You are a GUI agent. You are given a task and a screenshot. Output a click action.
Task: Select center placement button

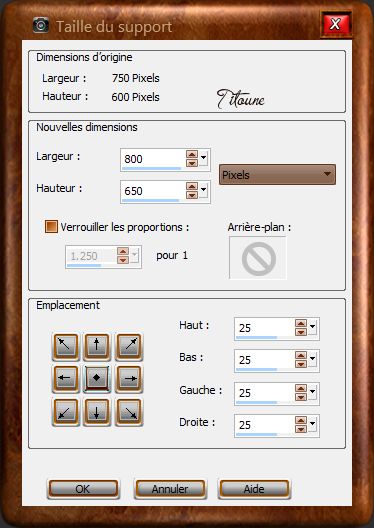(97, 379)
